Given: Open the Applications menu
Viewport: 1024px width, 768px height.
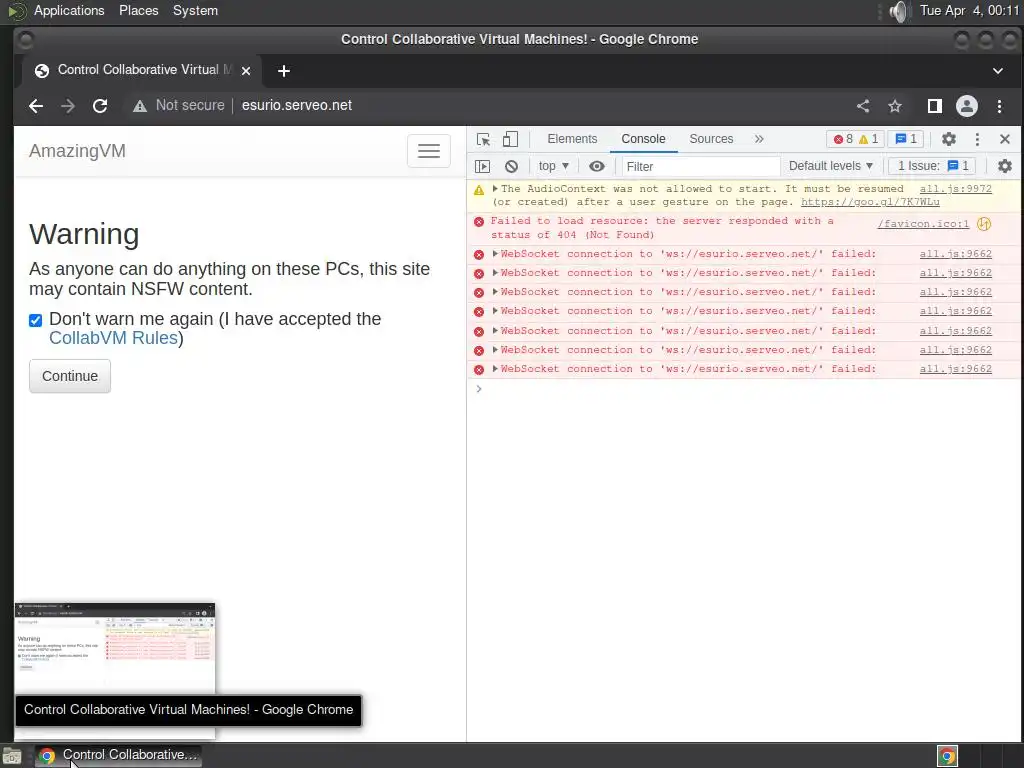Looking at the screenshot, I should point(69,10).
